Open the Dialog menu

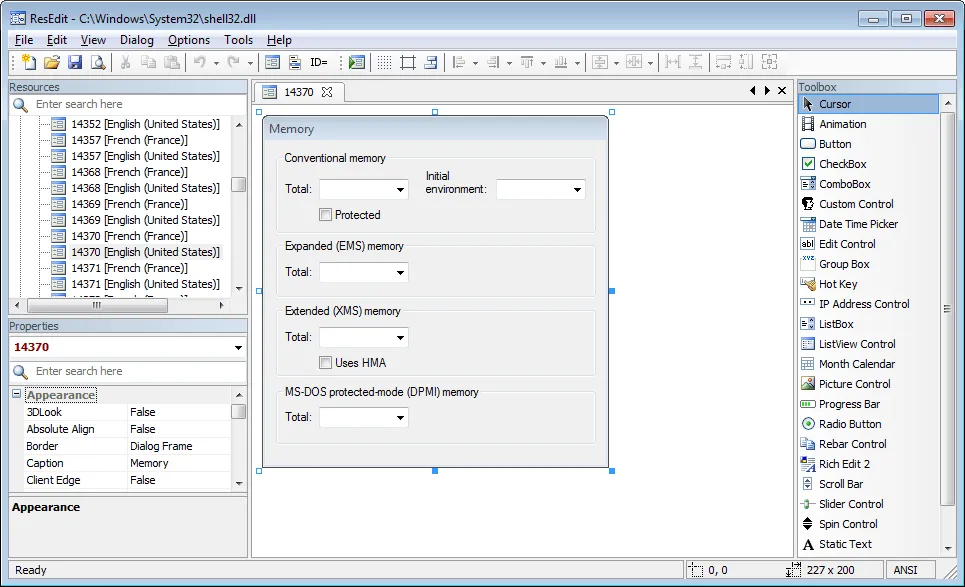(136, 40)
